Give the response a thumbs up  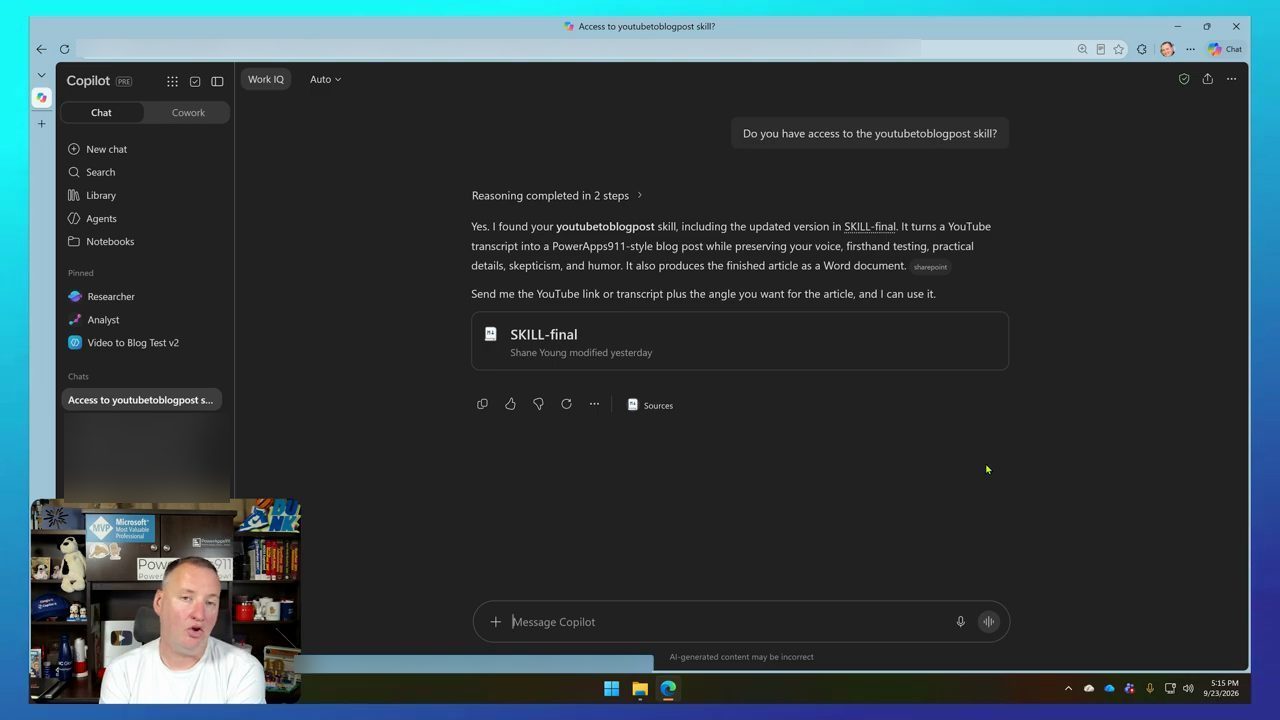(510, 404)
